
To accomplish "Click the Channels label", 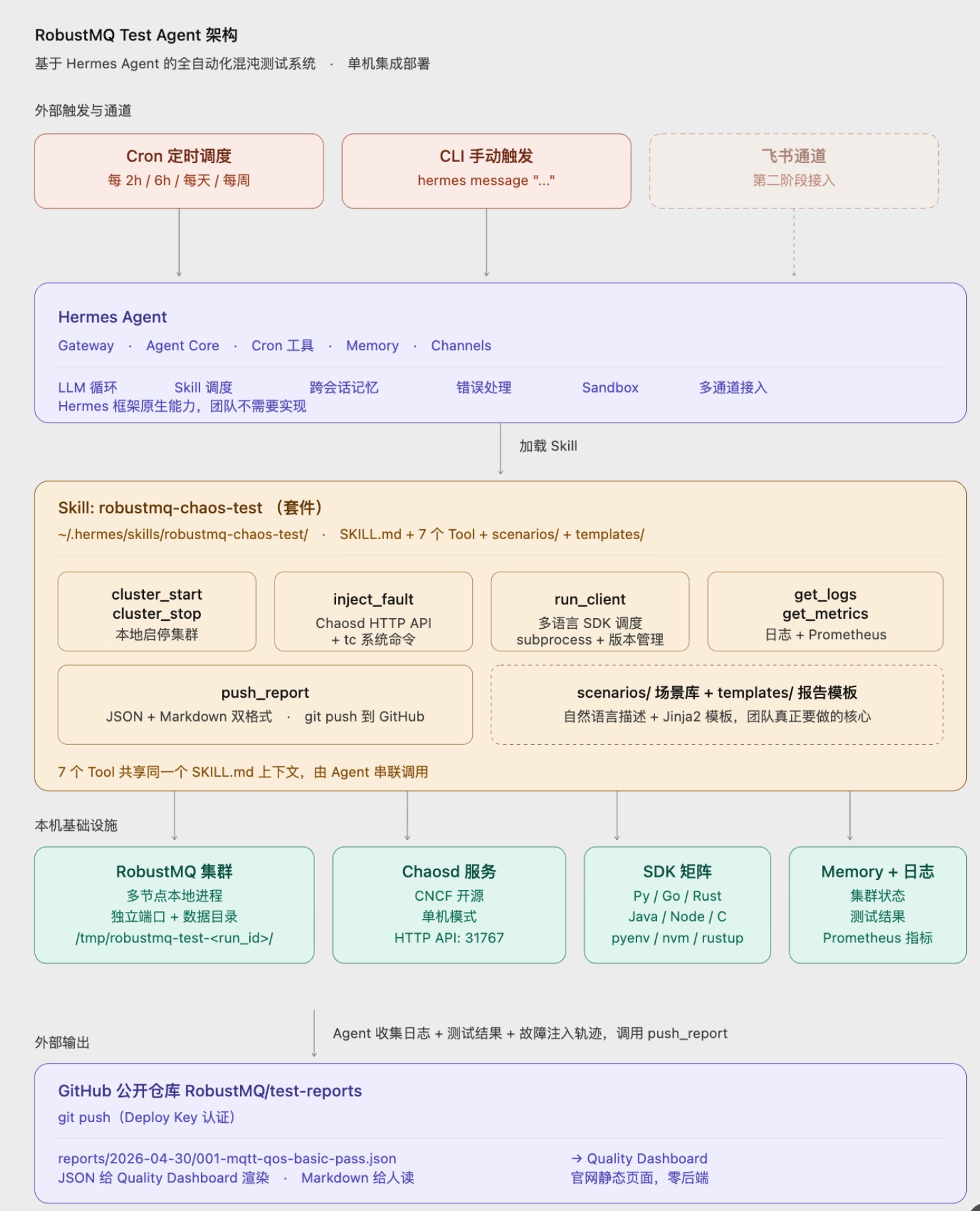I will pyautogui.click(x=461, y=346).
